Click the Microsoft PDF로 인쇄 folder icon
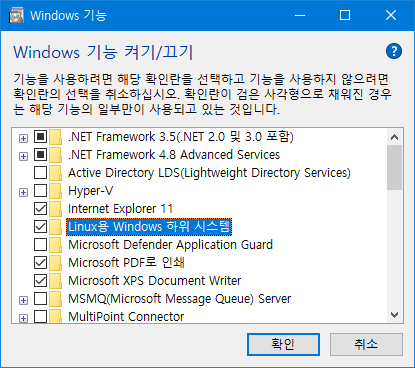This screenshot has width=415, height=368. pyautogui.click(x=55, y=263)
